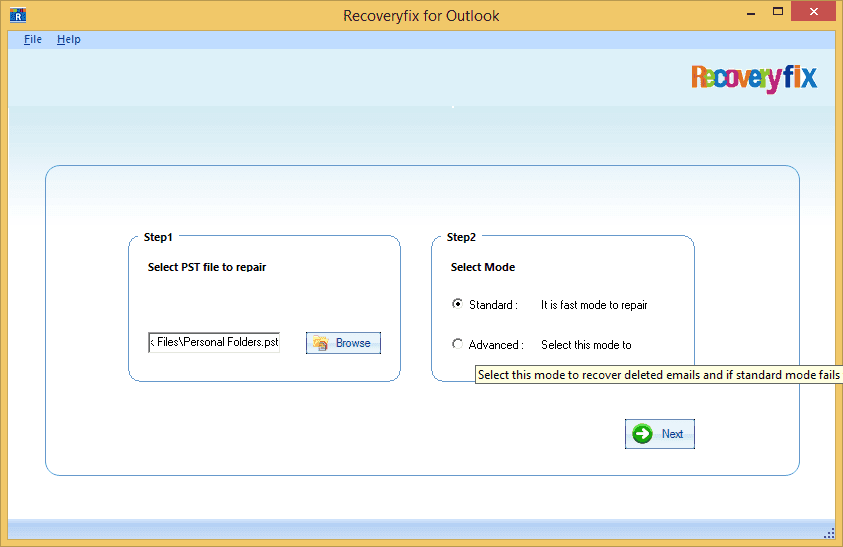Click 'It is fast mode to repair' description
The image size is (843, 547).
click(601, 305)
